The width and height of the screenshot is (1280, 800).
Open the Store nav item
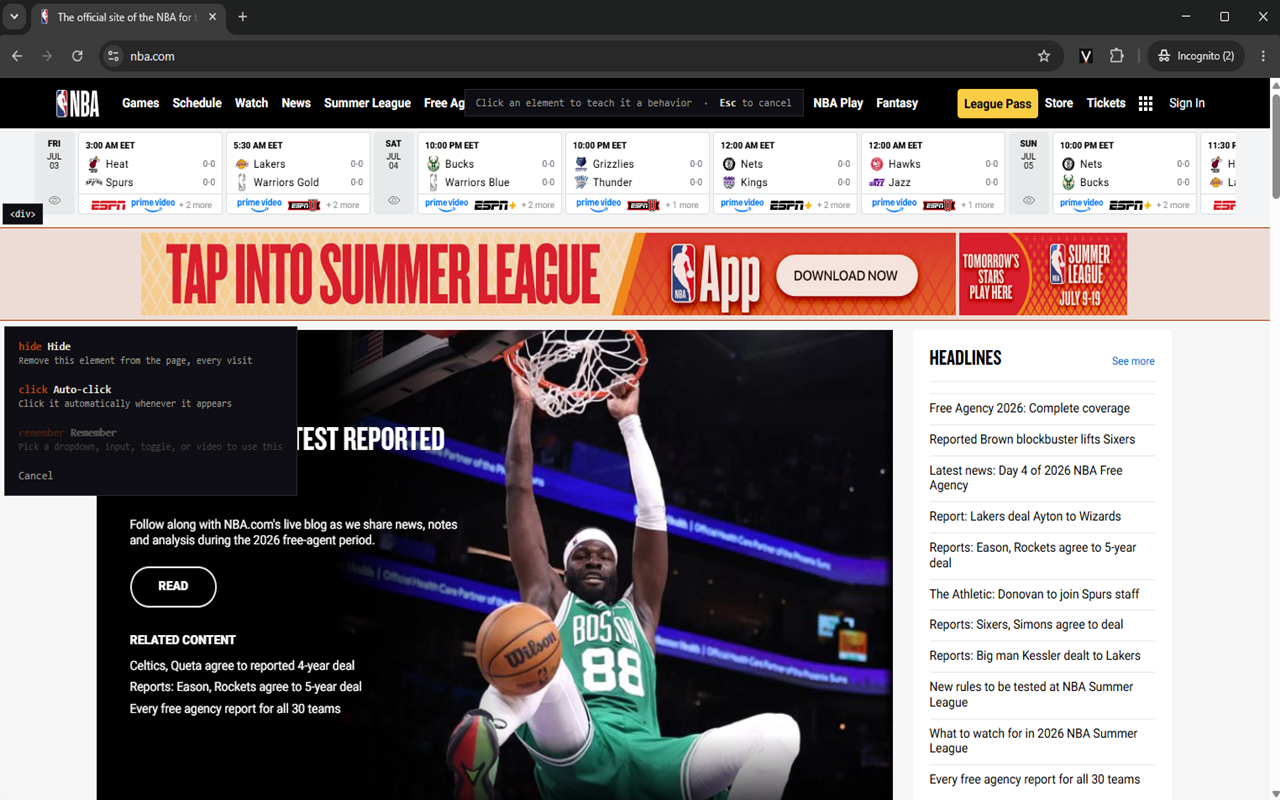pyautogui.click(x=1059, y=103)
